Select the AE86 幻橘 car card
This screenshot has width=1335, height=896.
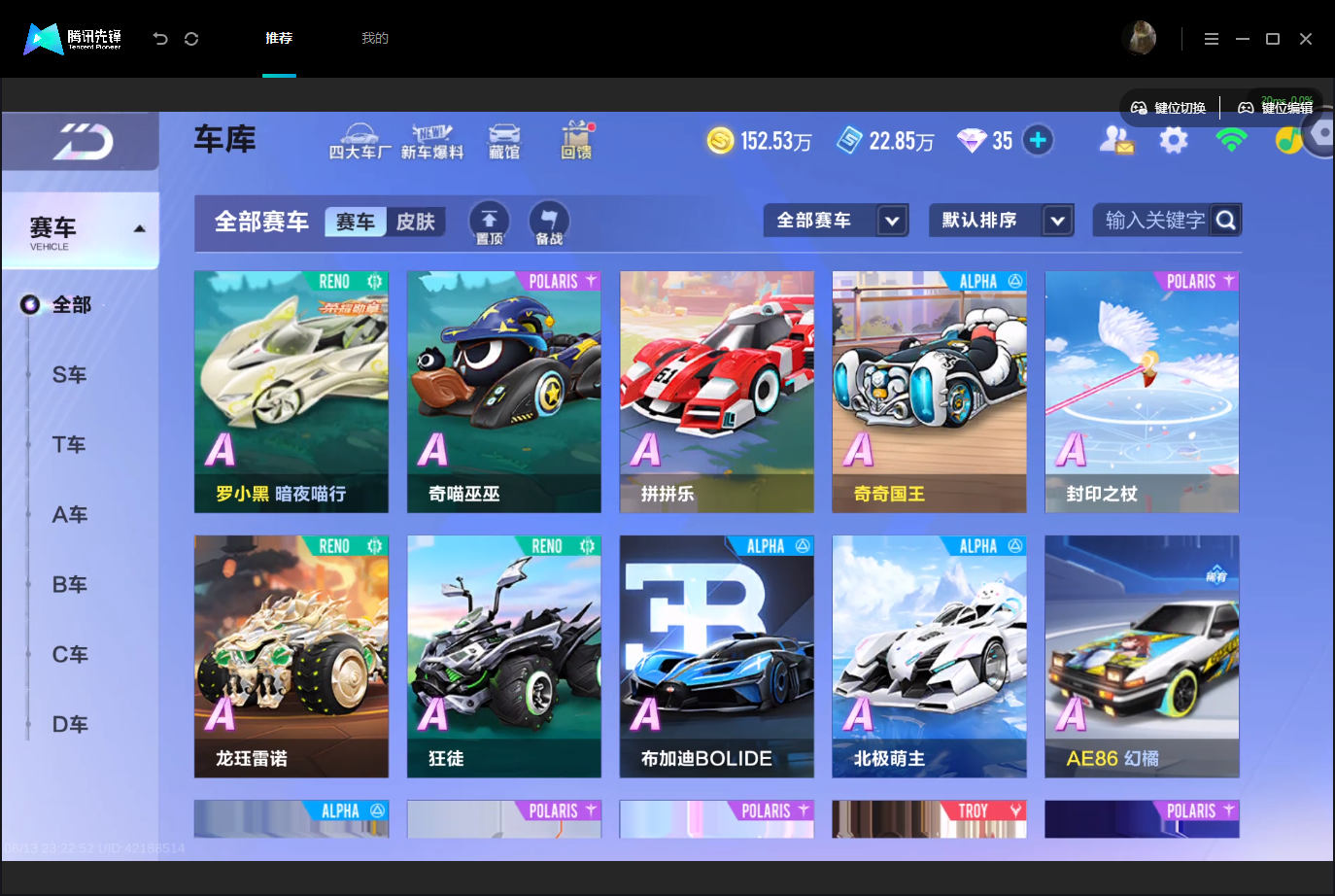1143,657
